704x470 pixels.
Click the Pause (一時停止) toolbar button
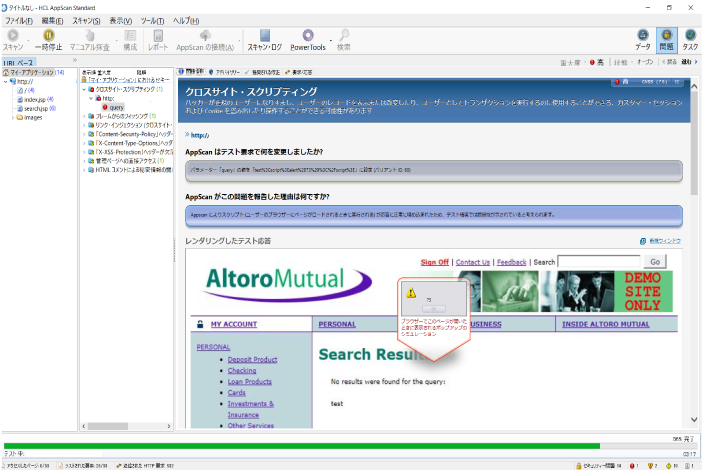pyautogui.click(x=48, y=40)
